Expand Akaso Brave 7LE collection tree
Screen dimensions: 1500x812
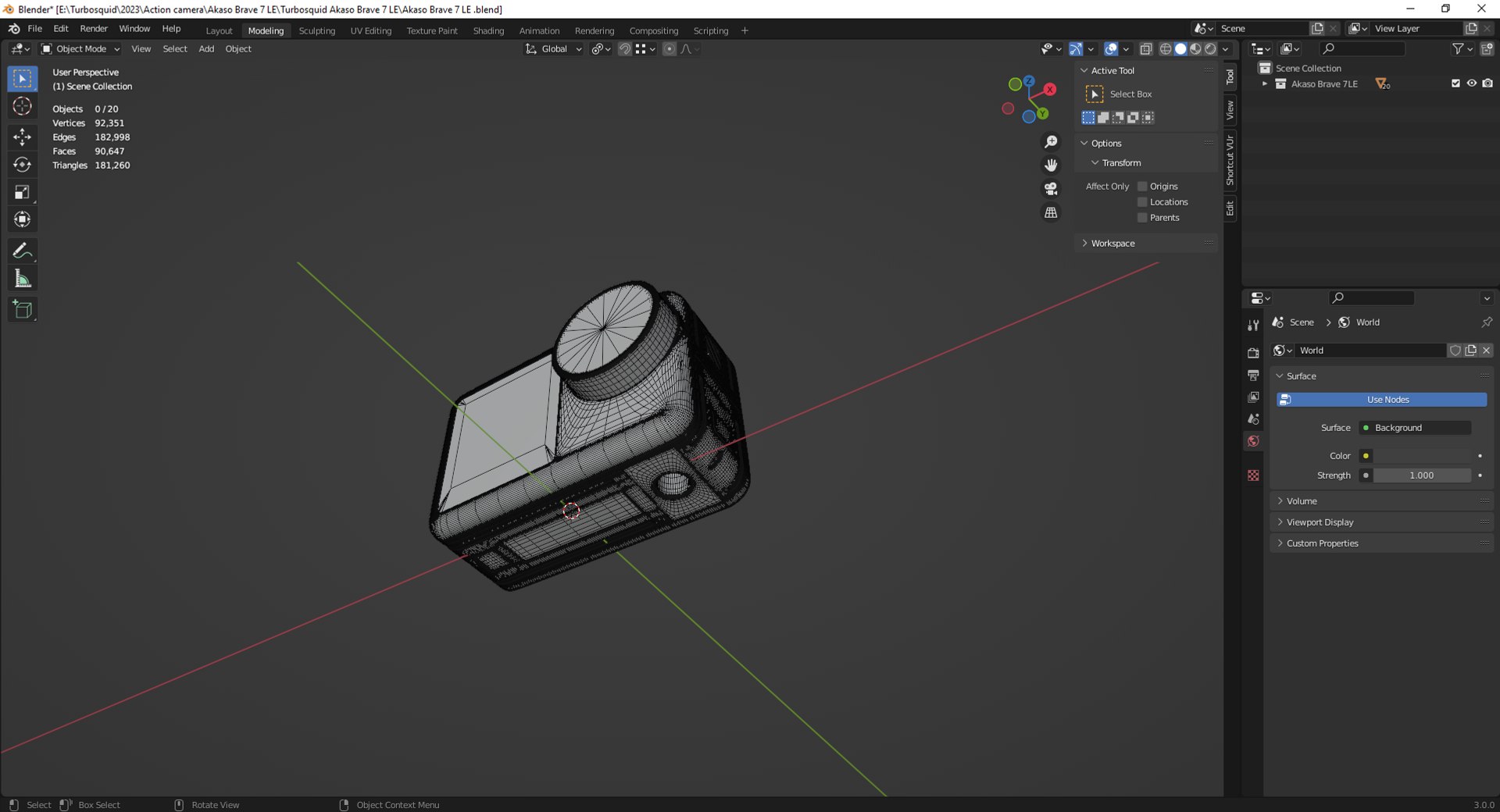[x=1265, y=84]
